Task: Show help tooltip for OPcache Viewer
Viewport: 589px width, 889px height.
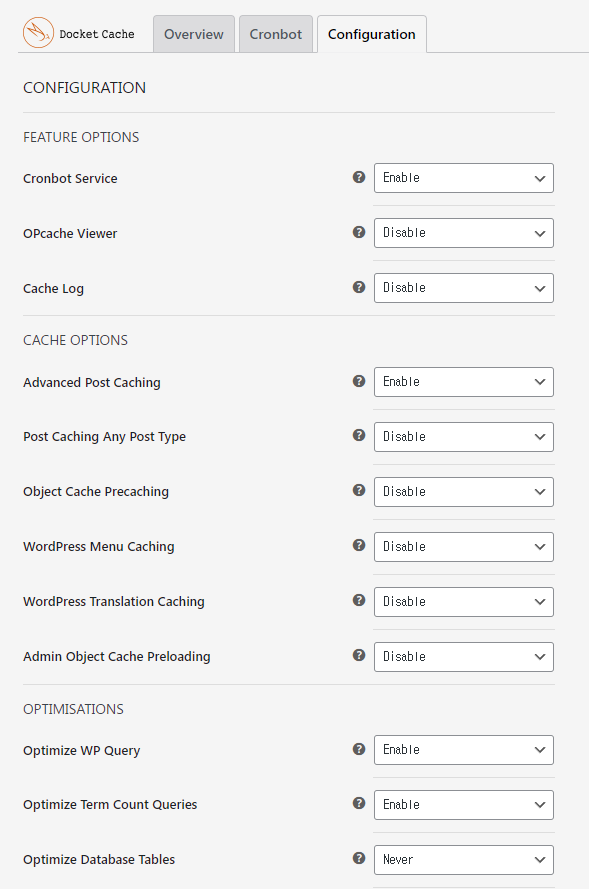Action: click(359, 232)
